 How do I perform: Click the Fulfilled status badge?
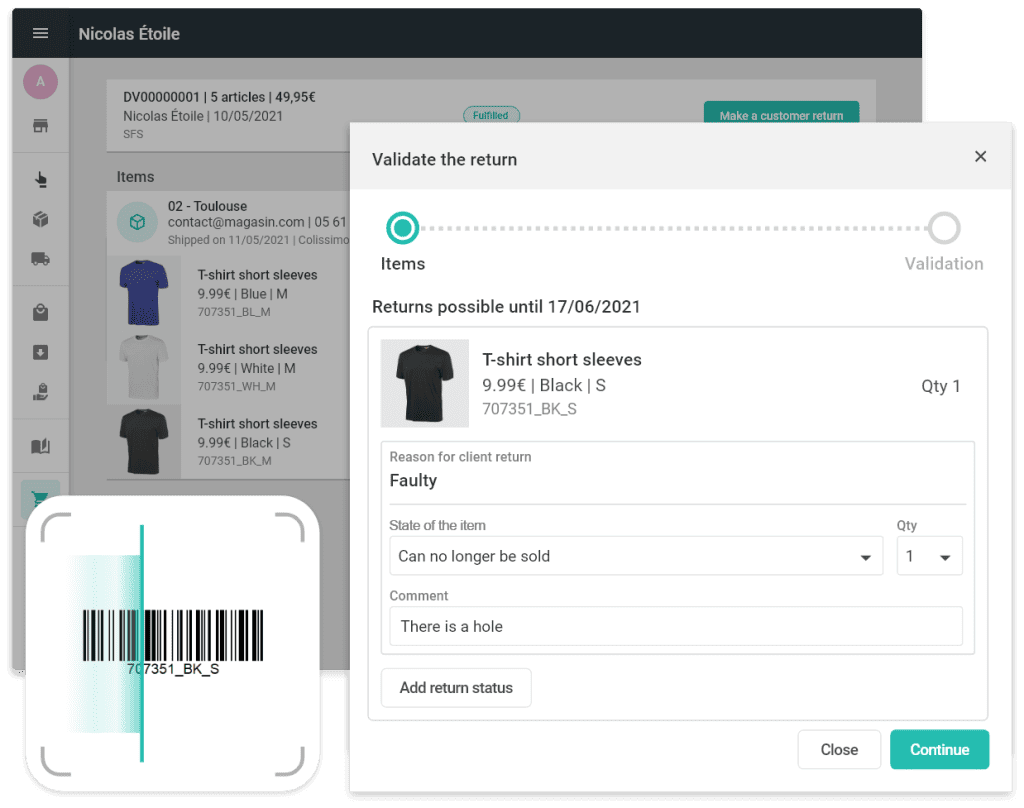tap(491, 116)
